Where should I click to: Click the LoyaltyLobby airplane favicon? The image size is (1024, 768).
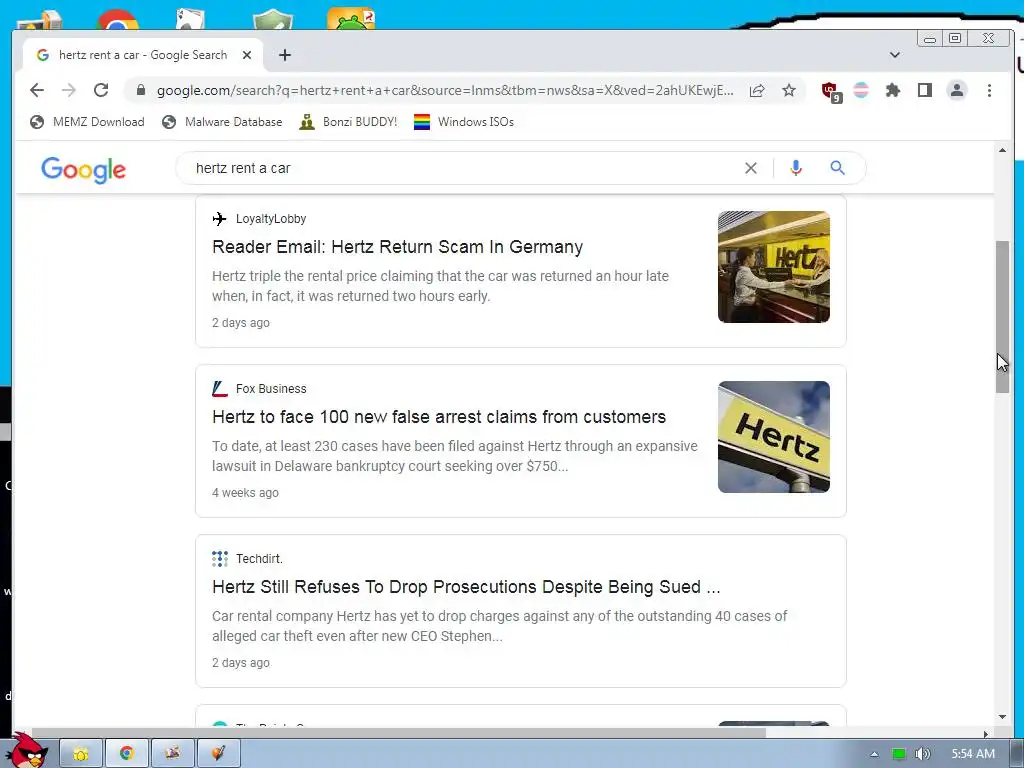click(x=219, y=219)
